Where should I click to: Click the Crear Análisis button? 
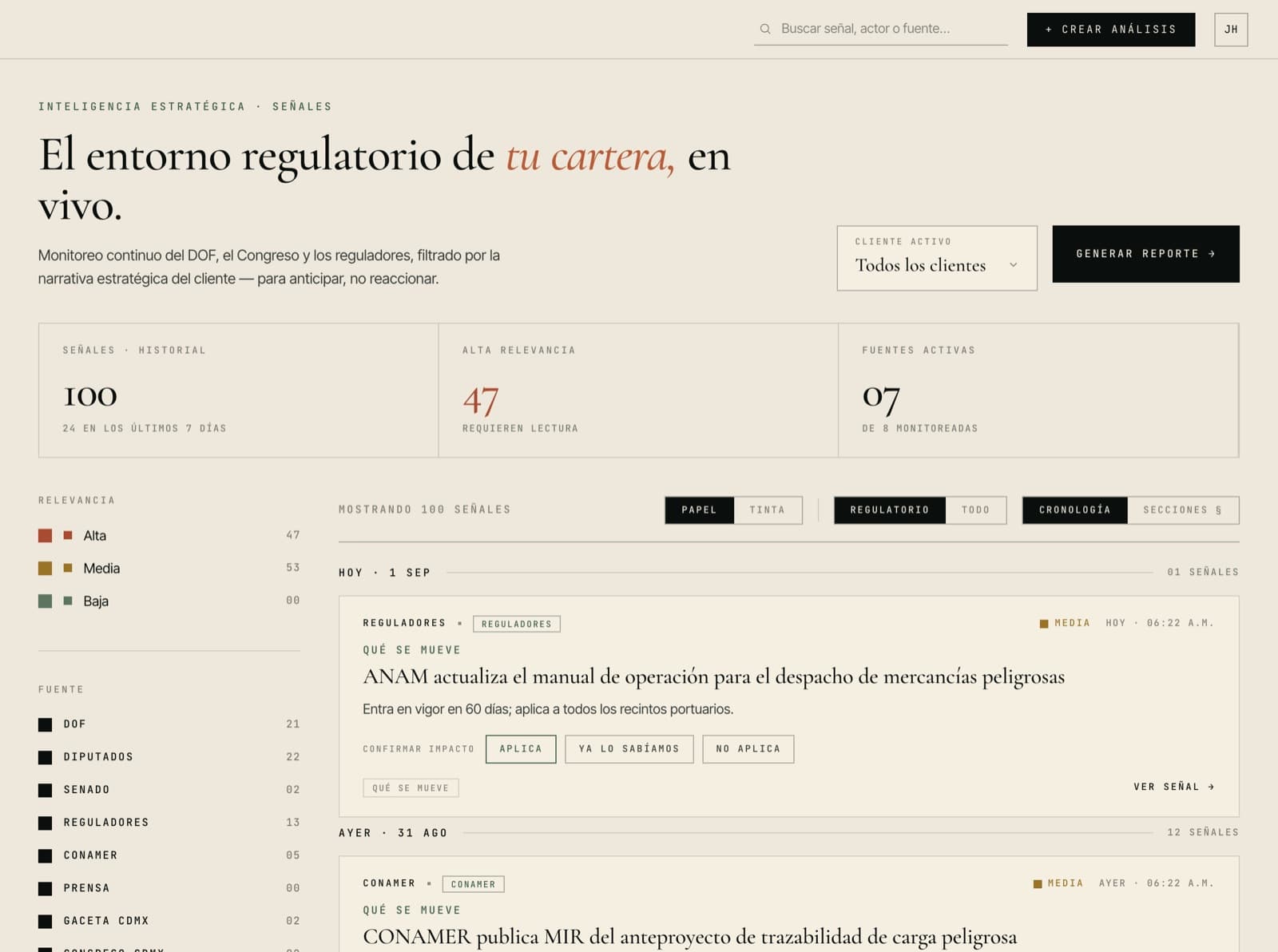click(1111, 30)
